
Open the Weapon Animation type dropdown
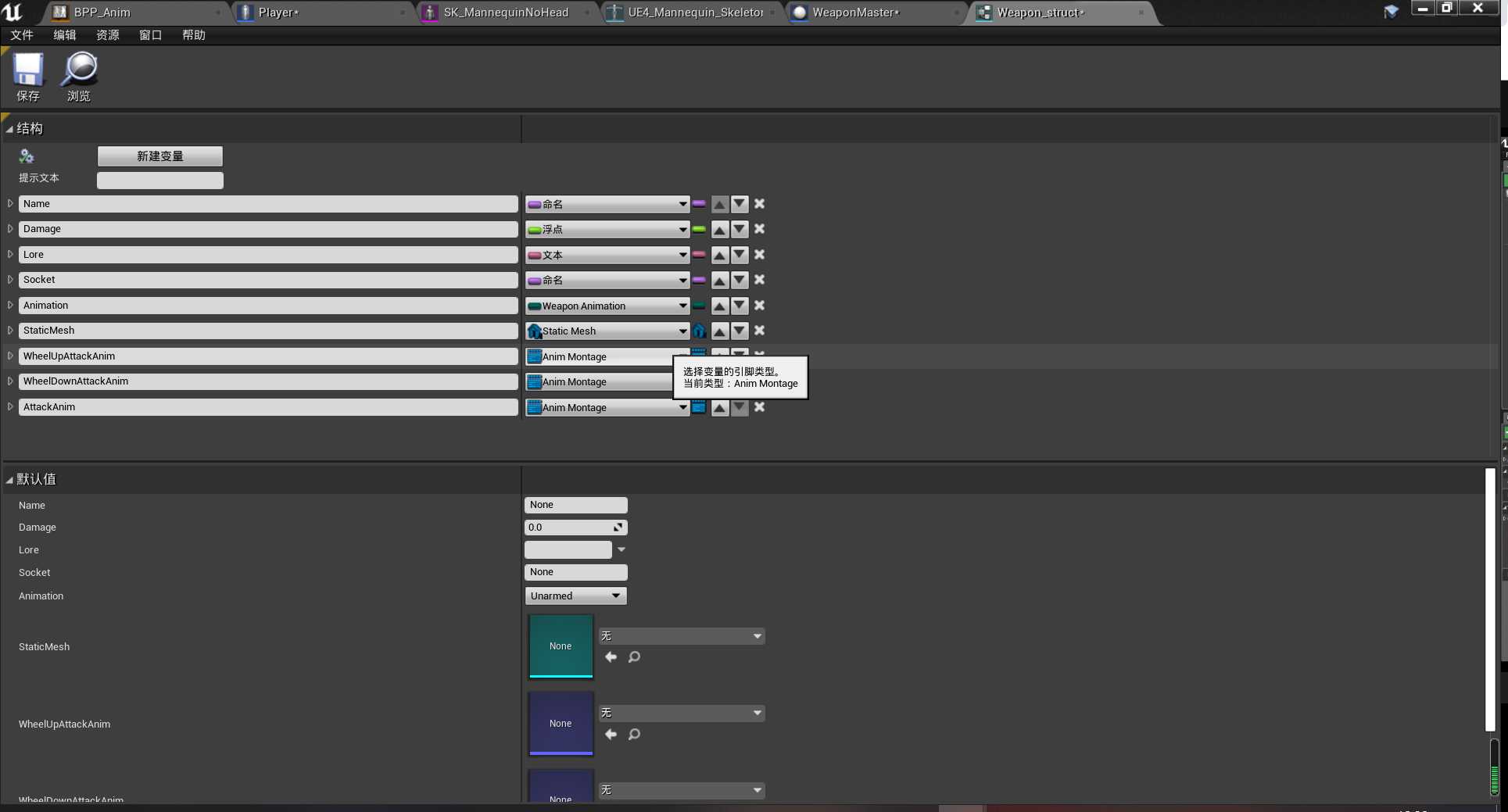point(607,306)
